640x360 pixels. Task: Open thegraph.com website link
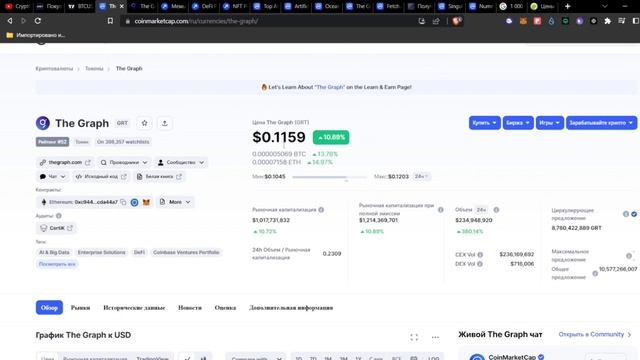(65, 162)
